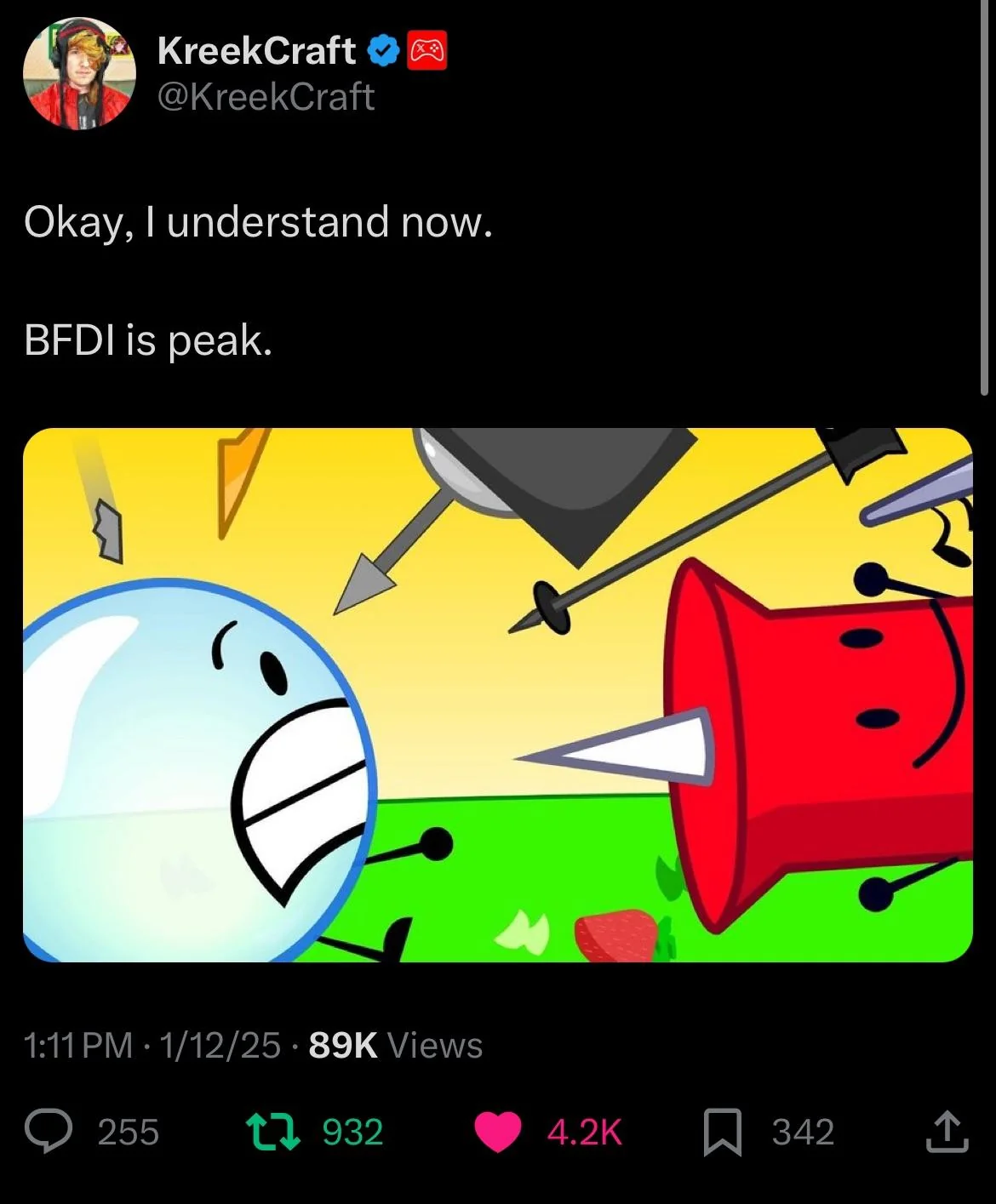
Task: Open the 932 reposts count
Action: click(x=353, y=1133)
